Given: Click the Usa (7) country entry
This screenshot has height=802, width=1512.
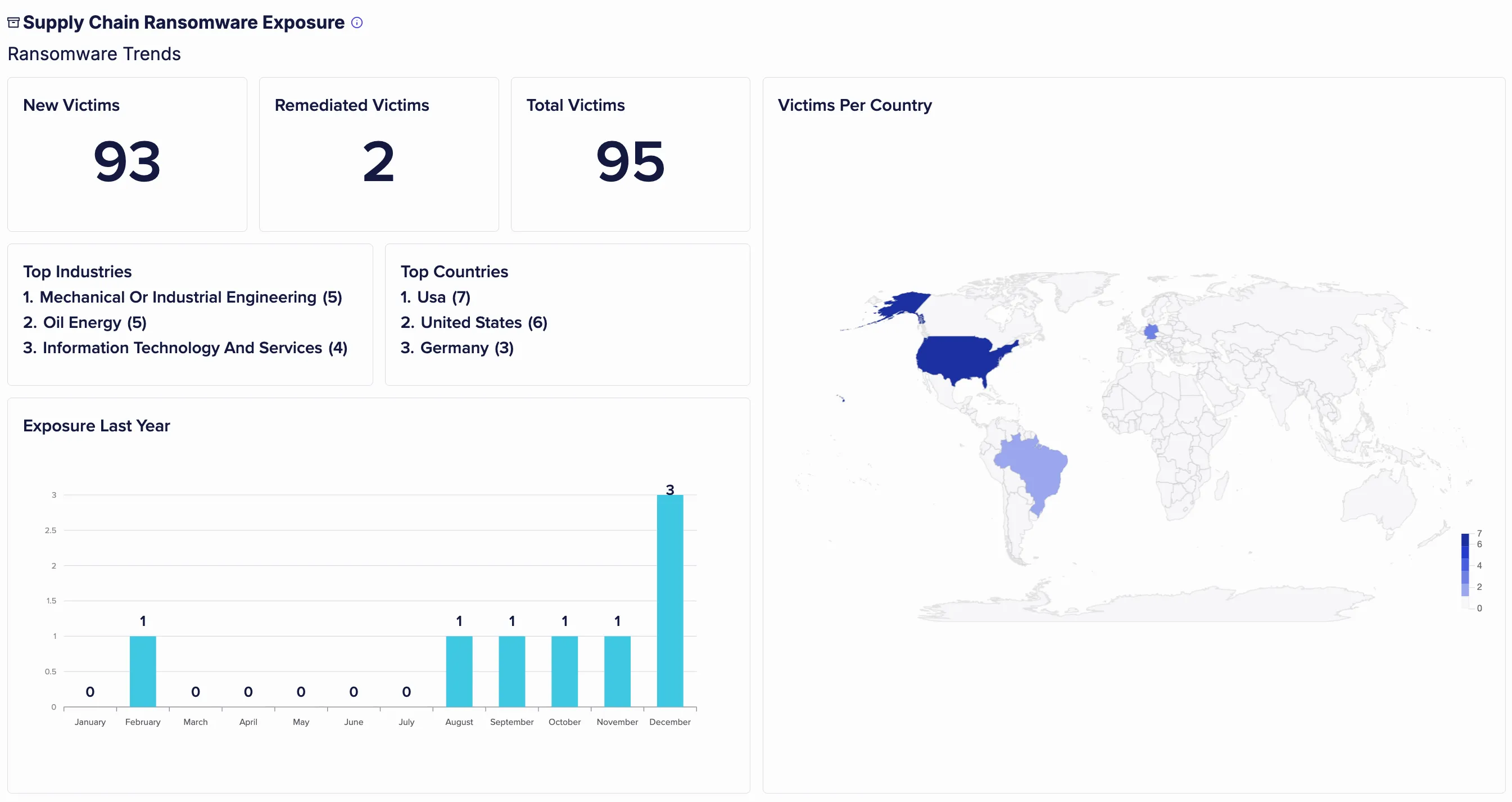Looking at the screenshot, I should point(436,297).
